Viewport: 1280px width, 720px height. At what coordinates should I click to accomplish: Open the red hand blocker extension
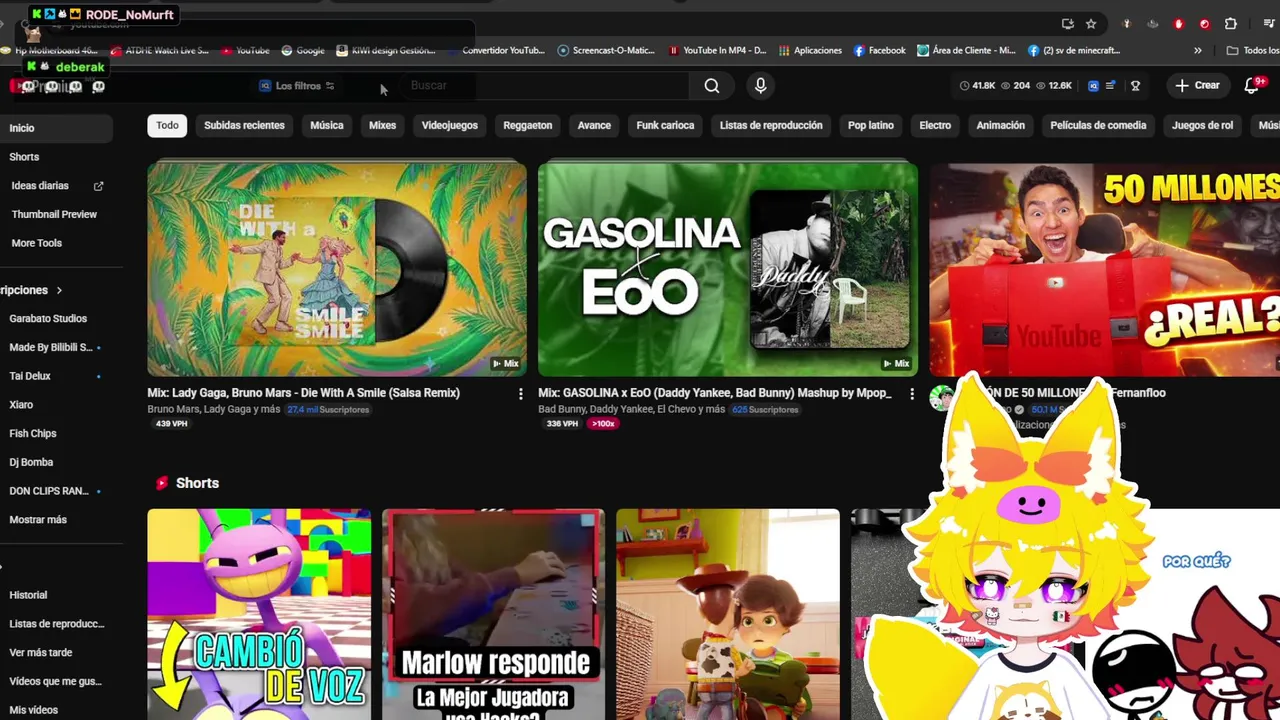pos(1179,24)
